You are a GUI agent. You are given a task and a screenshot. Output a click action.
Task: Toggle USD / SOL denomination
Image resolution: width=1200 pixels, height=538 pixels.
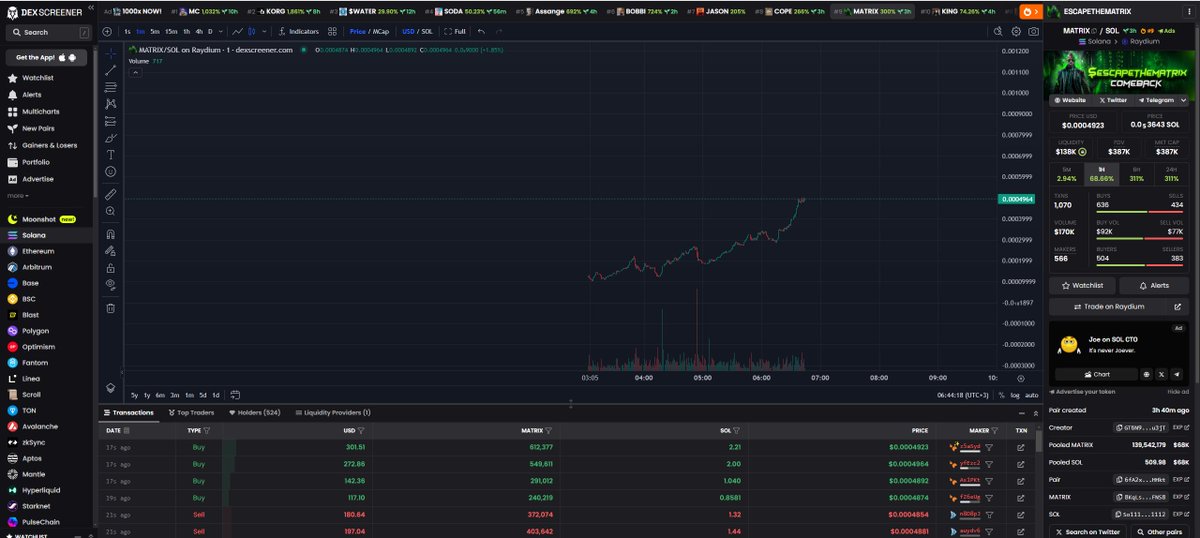coord(417,31)
